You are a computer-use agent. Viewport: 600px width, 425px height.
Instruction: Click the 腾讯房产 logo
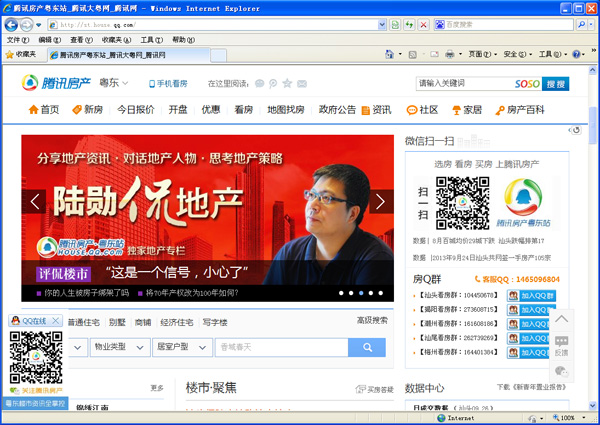[x=56, y=83]
